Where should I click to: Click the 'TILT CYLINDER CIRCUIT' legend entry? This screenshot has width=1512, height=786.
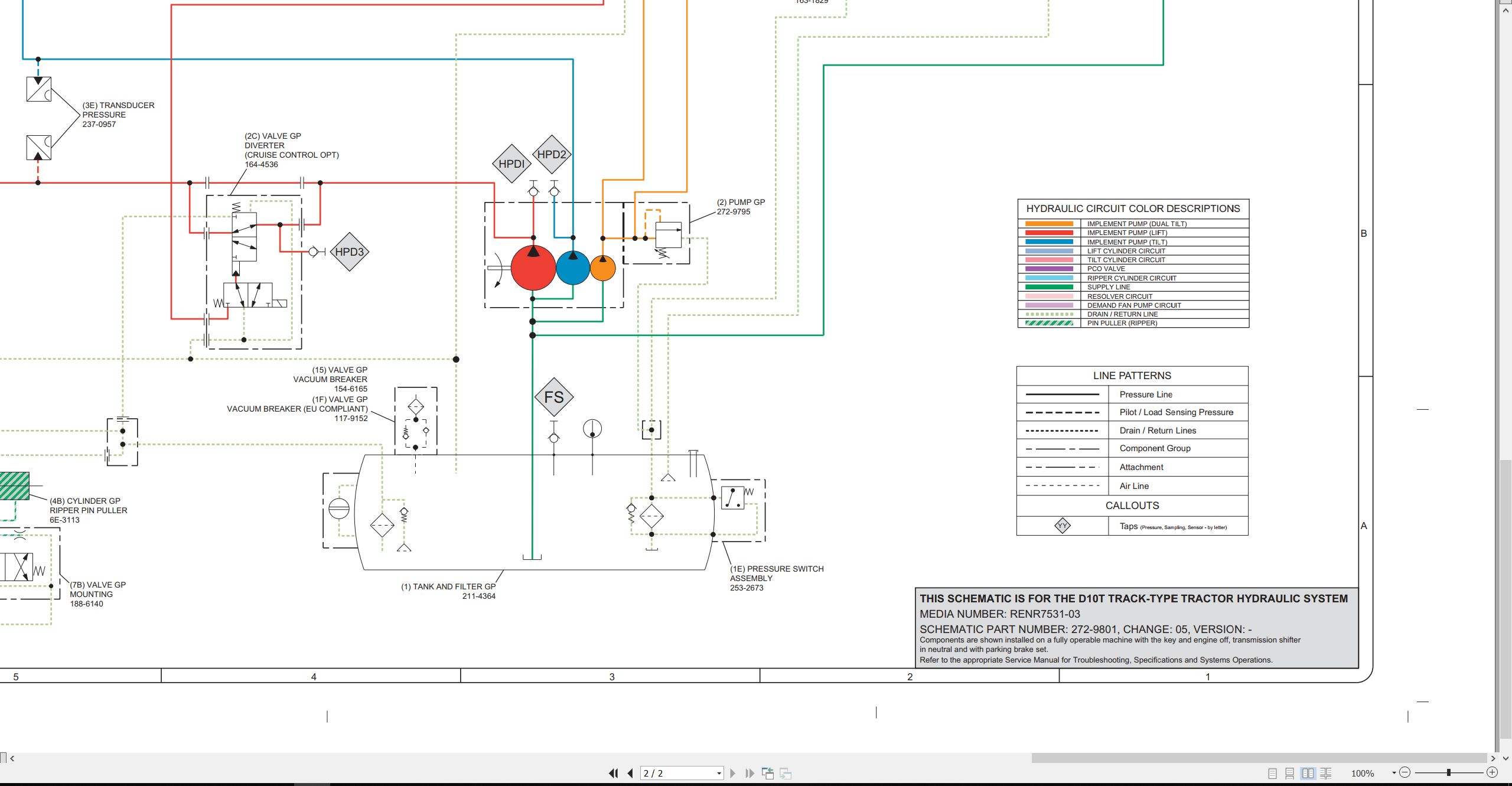(1126, 260)
